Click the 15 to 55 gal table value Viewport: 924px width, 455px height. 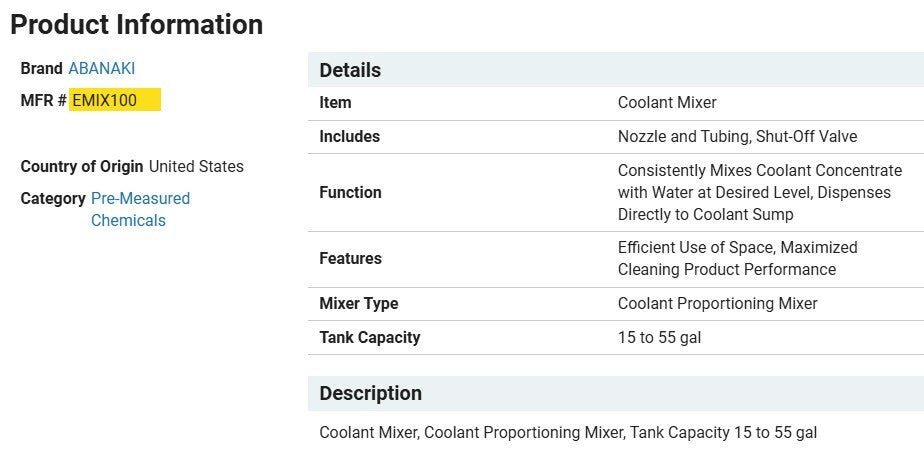point(659,337)
